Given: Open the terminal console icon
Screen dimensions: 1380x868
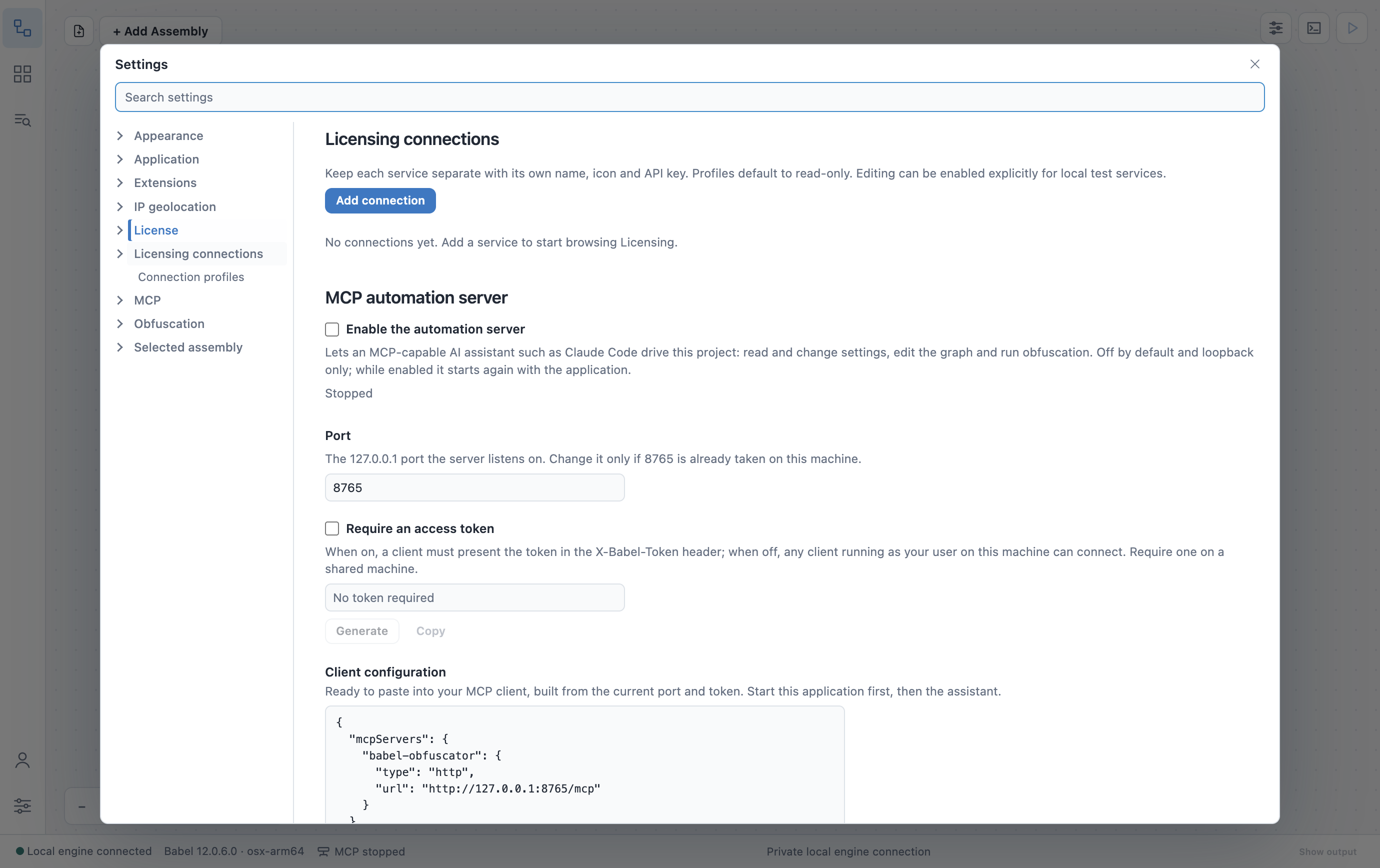Looking at the screenshot, I should click(1314, 28).
